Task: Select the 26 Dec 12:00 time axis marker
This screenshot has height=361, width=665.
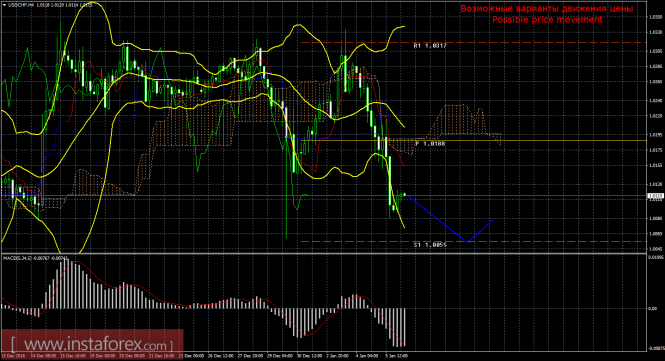Action: [x=222, y=356]
